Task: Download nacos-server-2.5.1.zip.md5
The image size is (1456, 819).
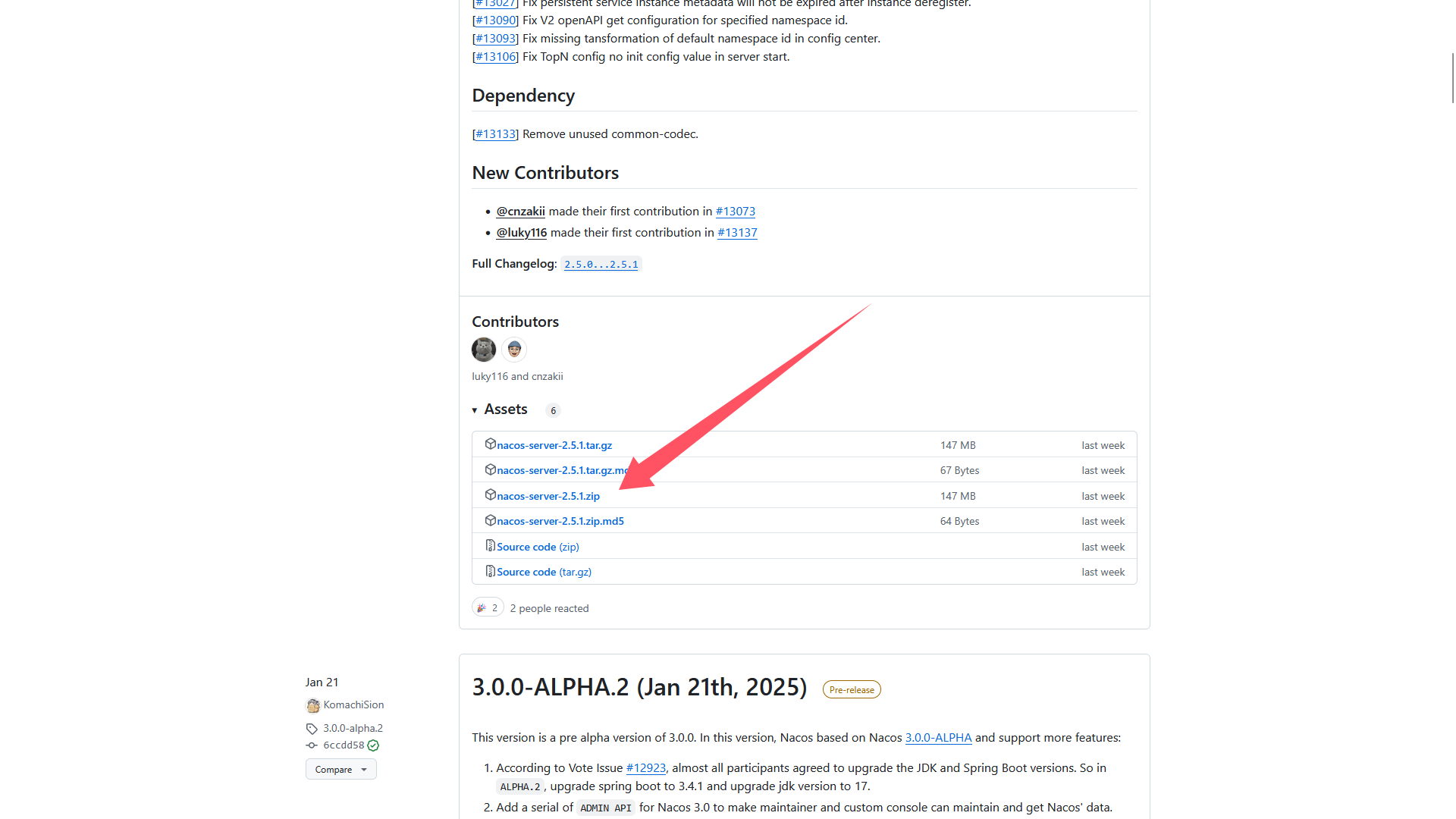Action: [x=560, y=521]
